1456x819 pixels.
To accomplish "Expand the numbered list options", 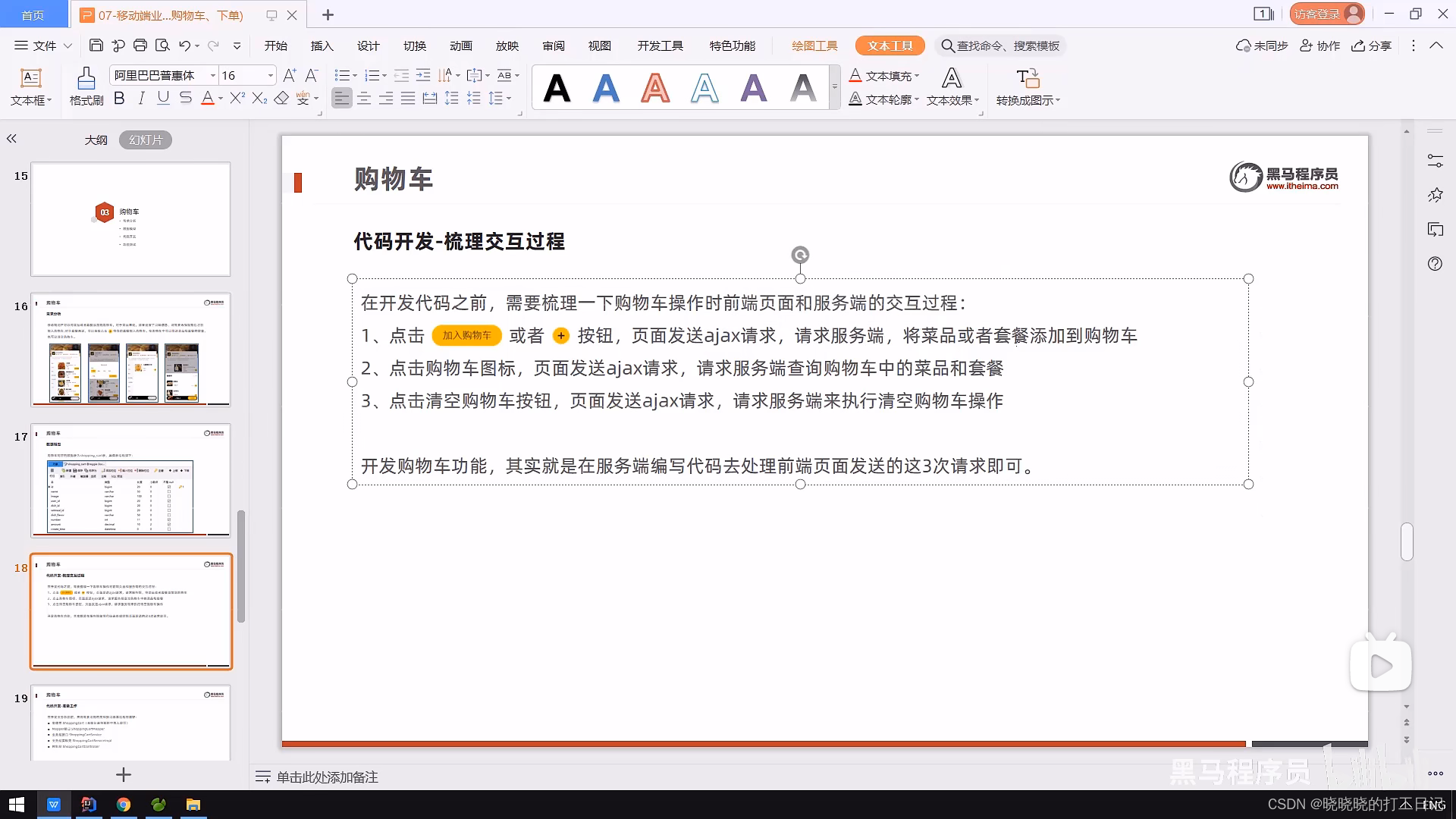I will [384, 75].
